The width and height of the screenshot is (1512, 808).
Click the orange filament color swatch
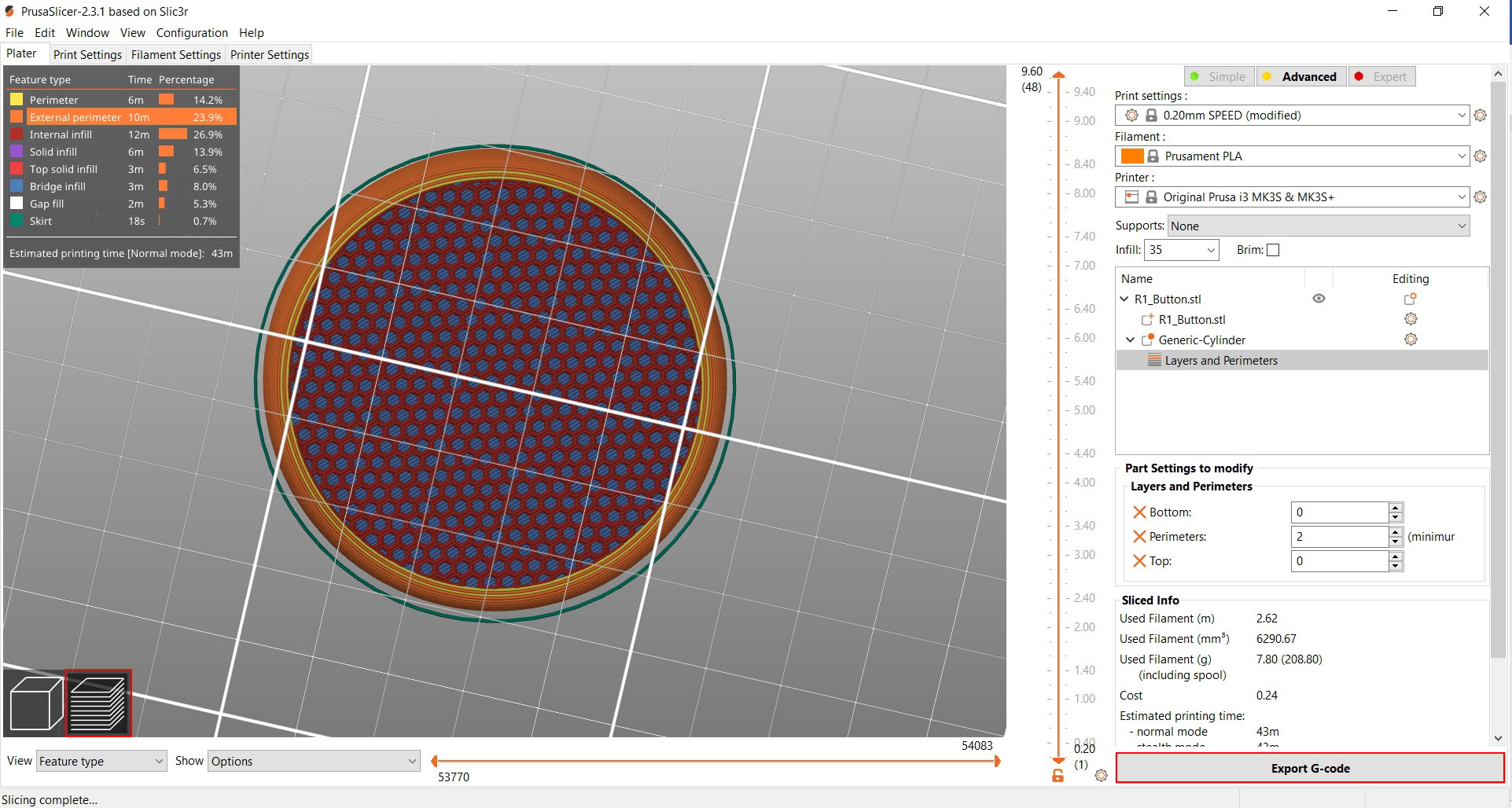tap(1132, 156)
